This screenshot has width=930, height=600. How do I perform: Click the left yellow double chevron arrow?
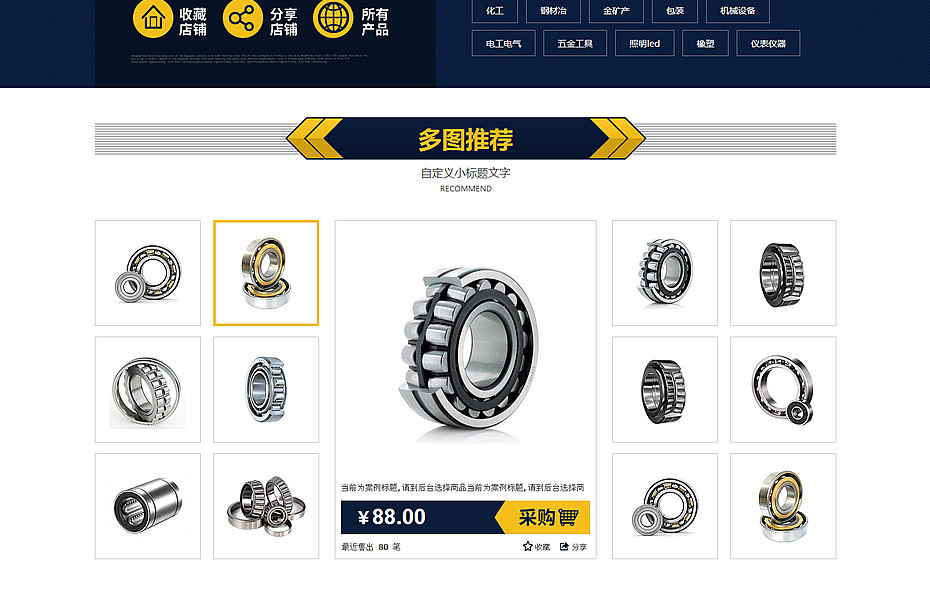[314, 138]
